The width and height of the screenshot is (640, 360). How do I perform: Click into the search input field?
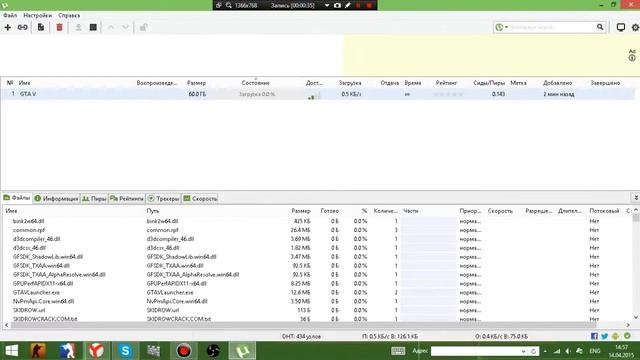coord(552,27)
